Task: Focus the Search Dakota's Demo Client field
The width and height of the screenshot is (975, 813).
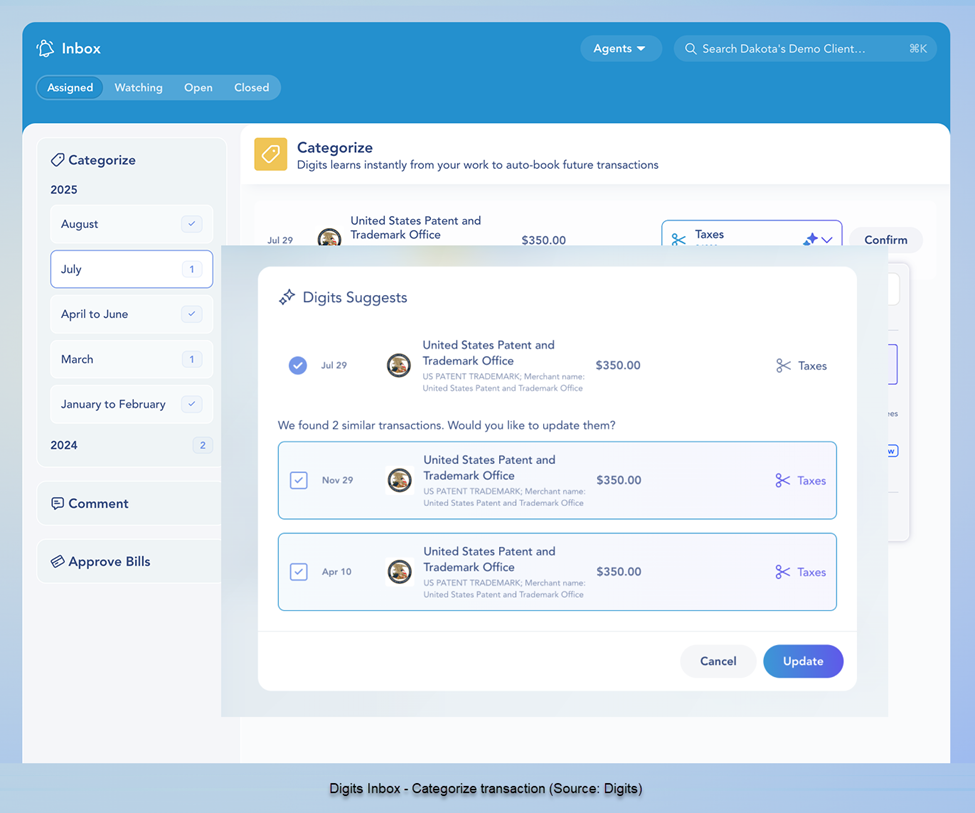Action: [805, 49]
